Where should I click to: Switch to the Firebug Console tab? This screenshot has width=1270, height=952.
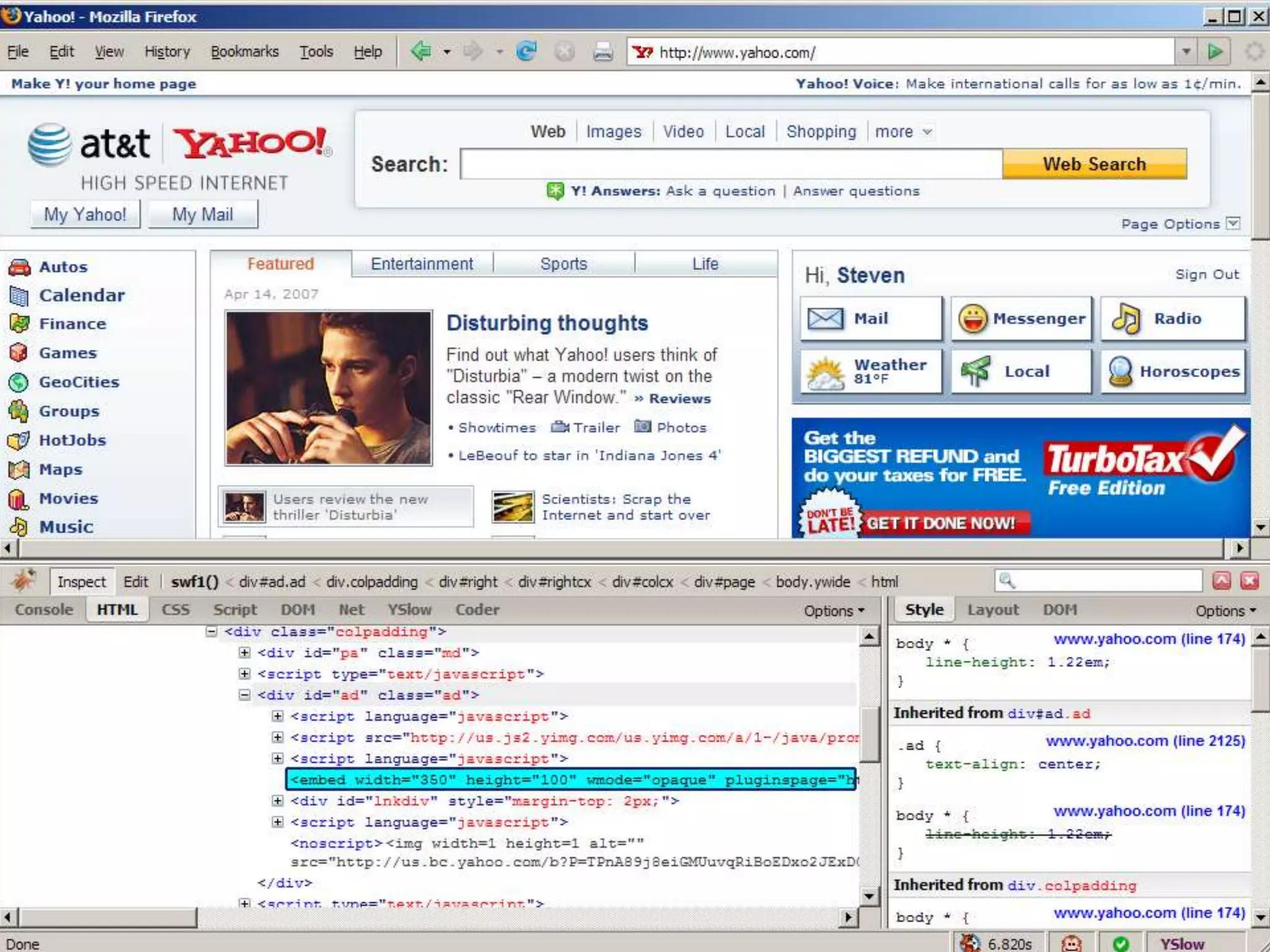(x=44, y=610)
